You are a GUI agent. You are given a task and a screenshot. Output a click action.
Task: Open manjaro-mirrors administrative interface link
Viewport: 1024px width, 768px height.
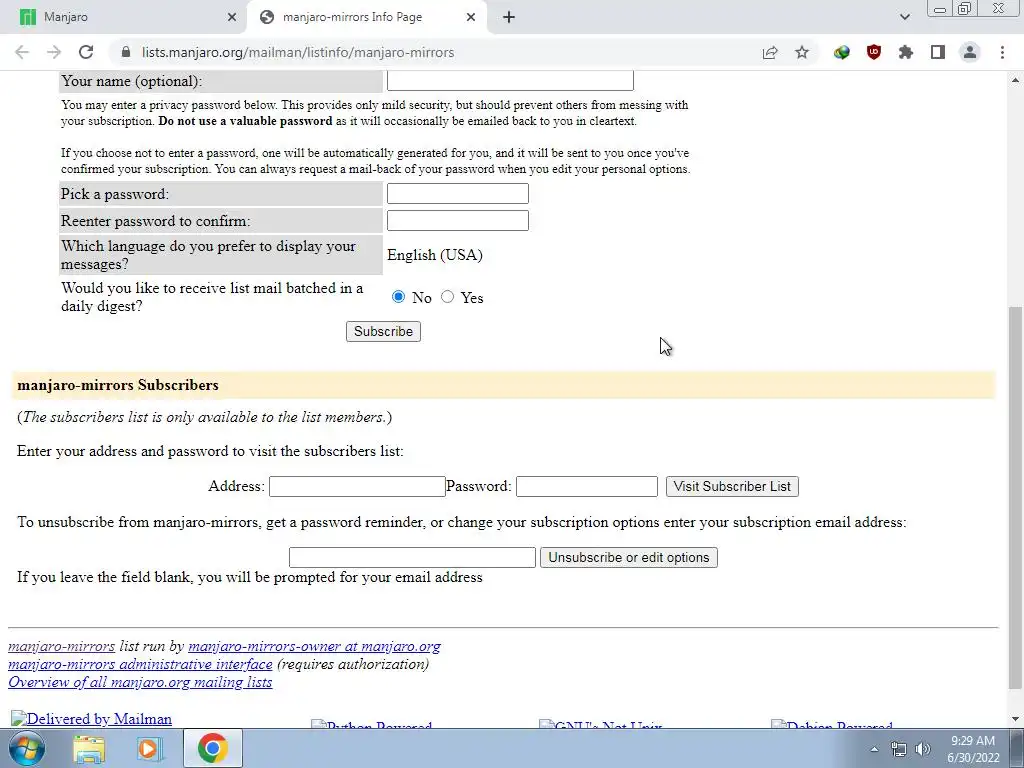click(140, 664)
